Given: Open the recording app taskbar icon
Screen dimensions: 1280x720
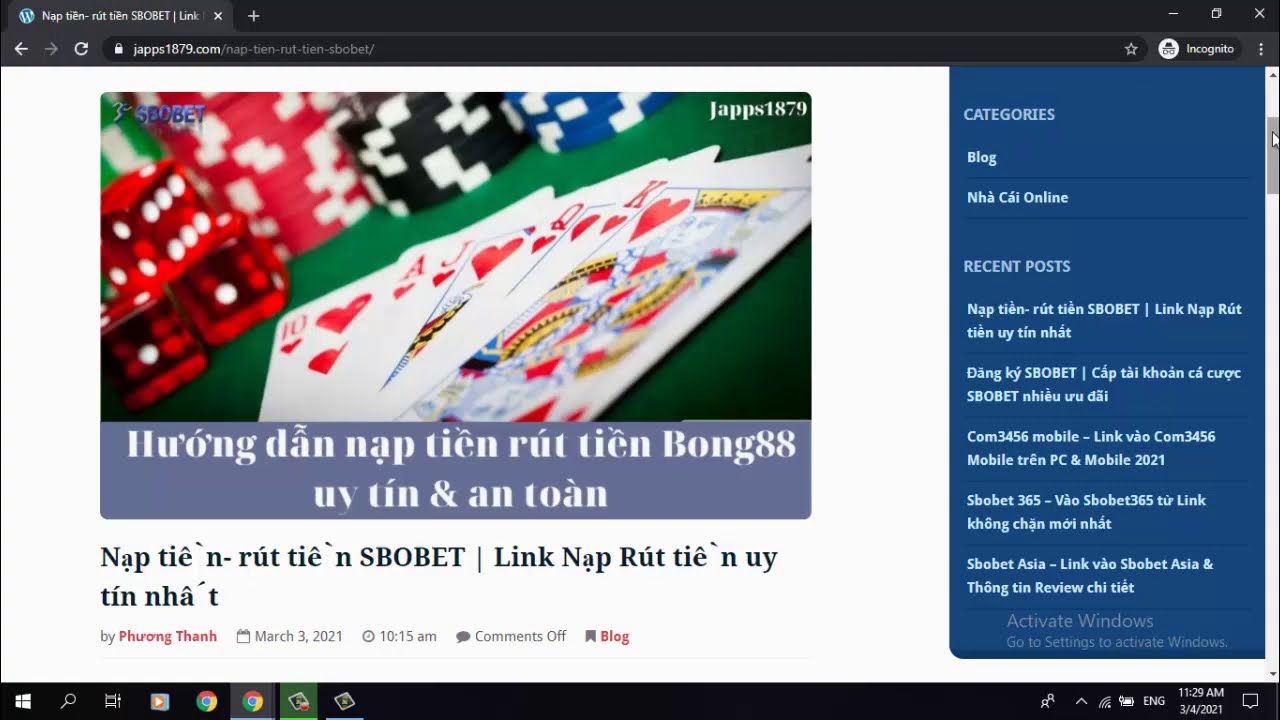Looking at the screenshot, I should [298, 701].
